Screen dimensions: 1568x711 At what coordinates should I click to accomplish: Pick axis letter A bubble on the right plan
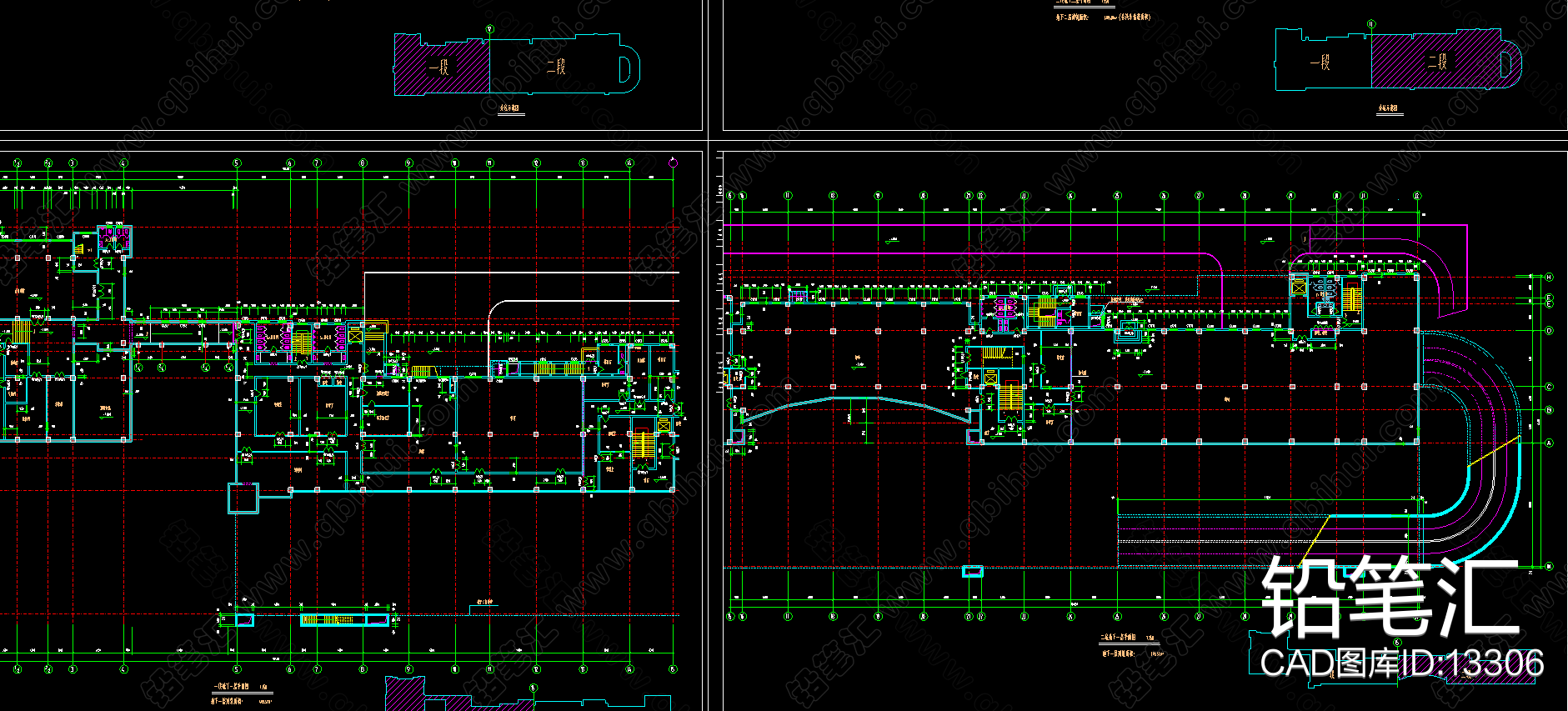tap(1550, 443)
